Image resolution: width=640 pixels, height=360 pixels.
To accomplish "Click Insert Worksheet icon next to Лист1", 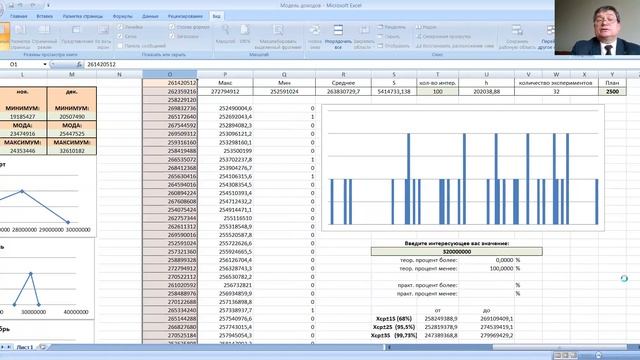I will (x=42, y=347).
